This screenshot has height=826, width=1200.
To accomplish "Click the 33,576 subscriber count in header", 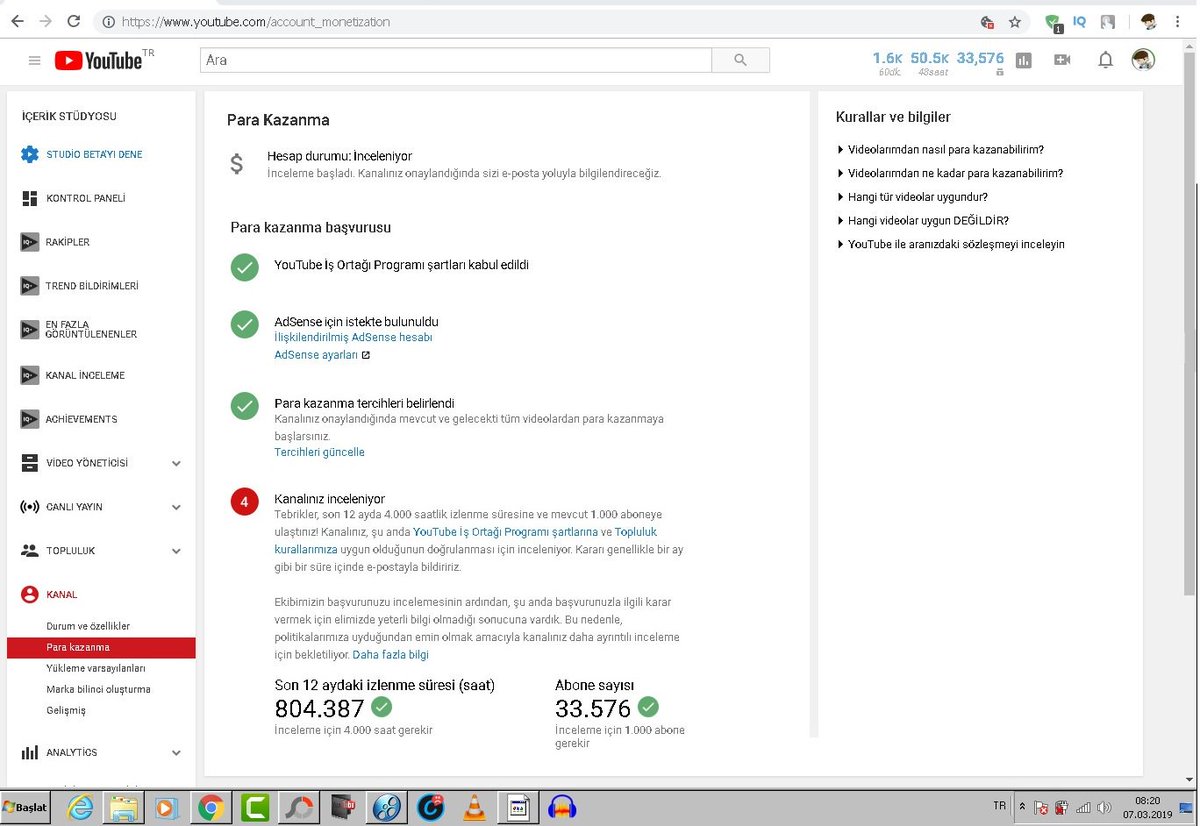I will 980,59.
